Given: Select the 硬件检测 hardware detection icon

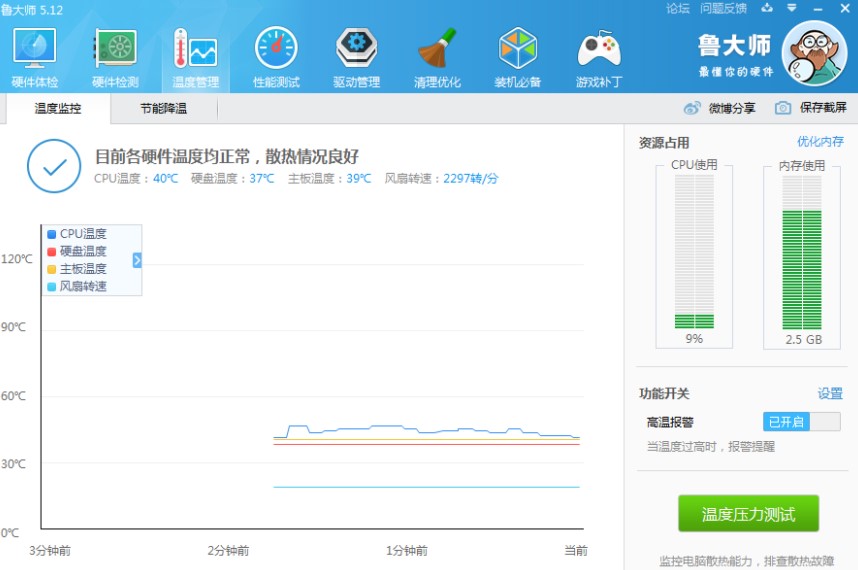Looking at the screenshot, I should [x=115, y=50].
